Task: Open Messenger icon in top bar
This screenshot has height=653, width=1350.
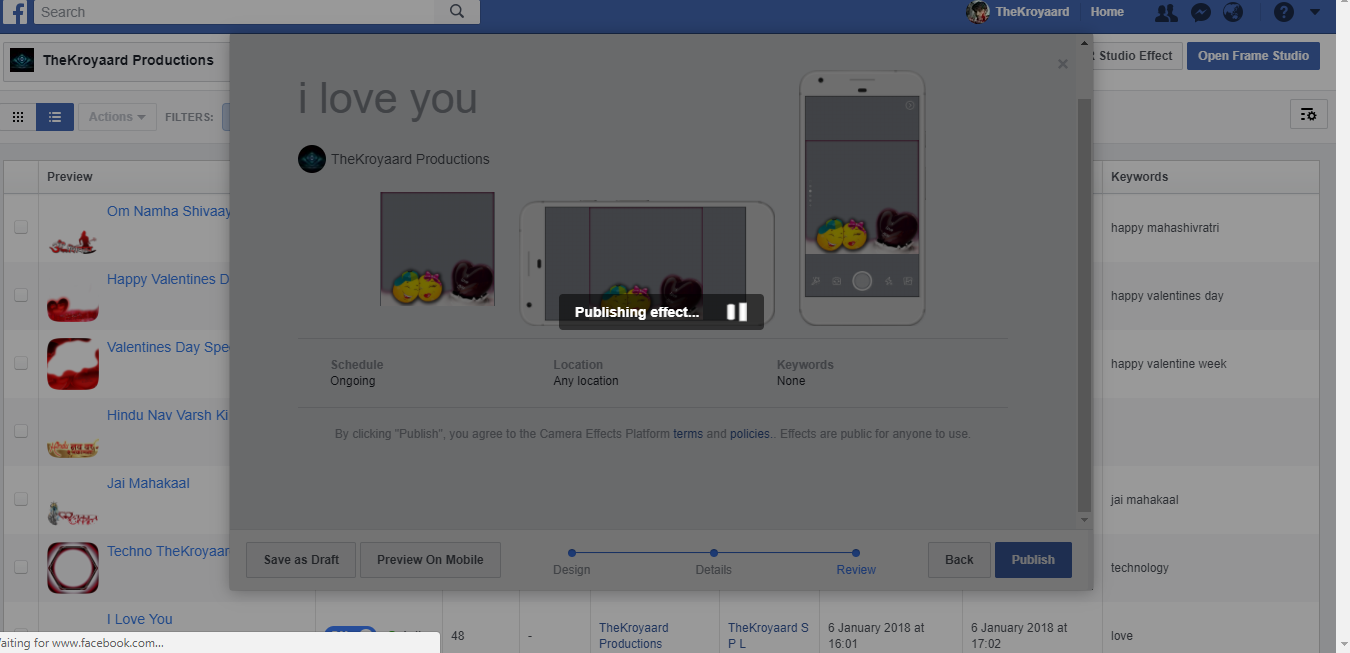Action: pyautogui.click(x=1201, y=12)
